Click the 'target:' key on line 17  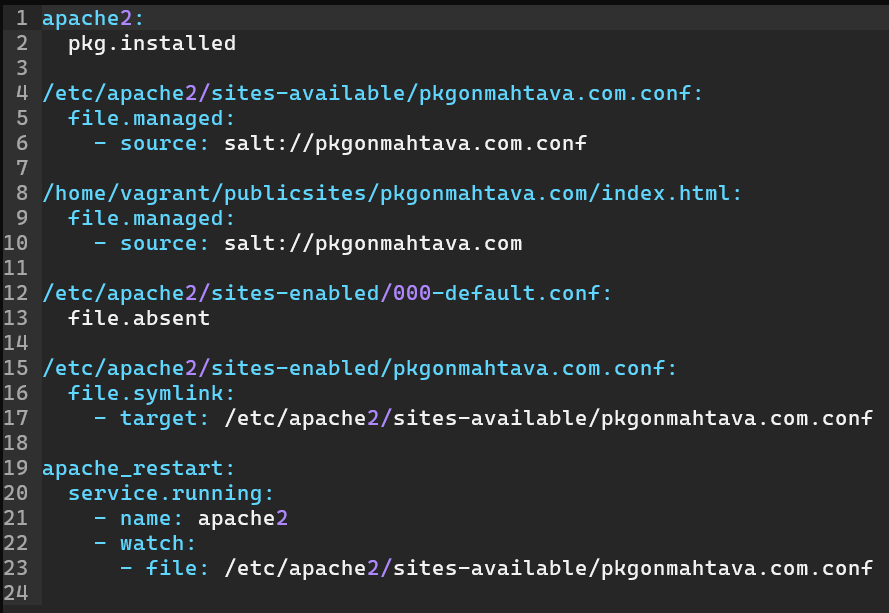[x=165, y=418]
